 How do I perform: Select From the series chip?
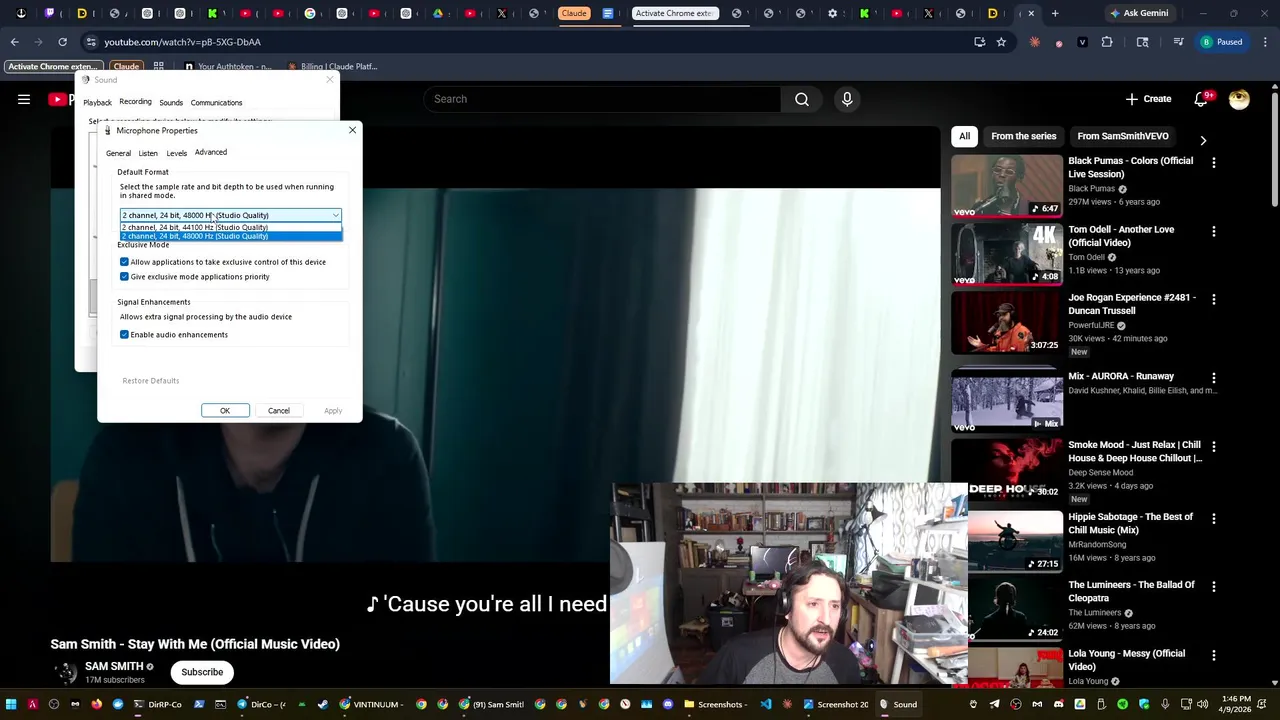point(1023,136)
